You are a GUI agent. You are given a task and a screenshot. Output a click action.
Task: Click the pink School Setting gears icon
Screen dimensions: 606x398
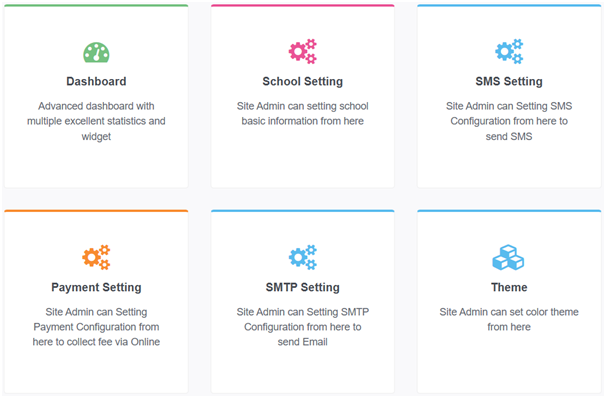click(303, 51)
